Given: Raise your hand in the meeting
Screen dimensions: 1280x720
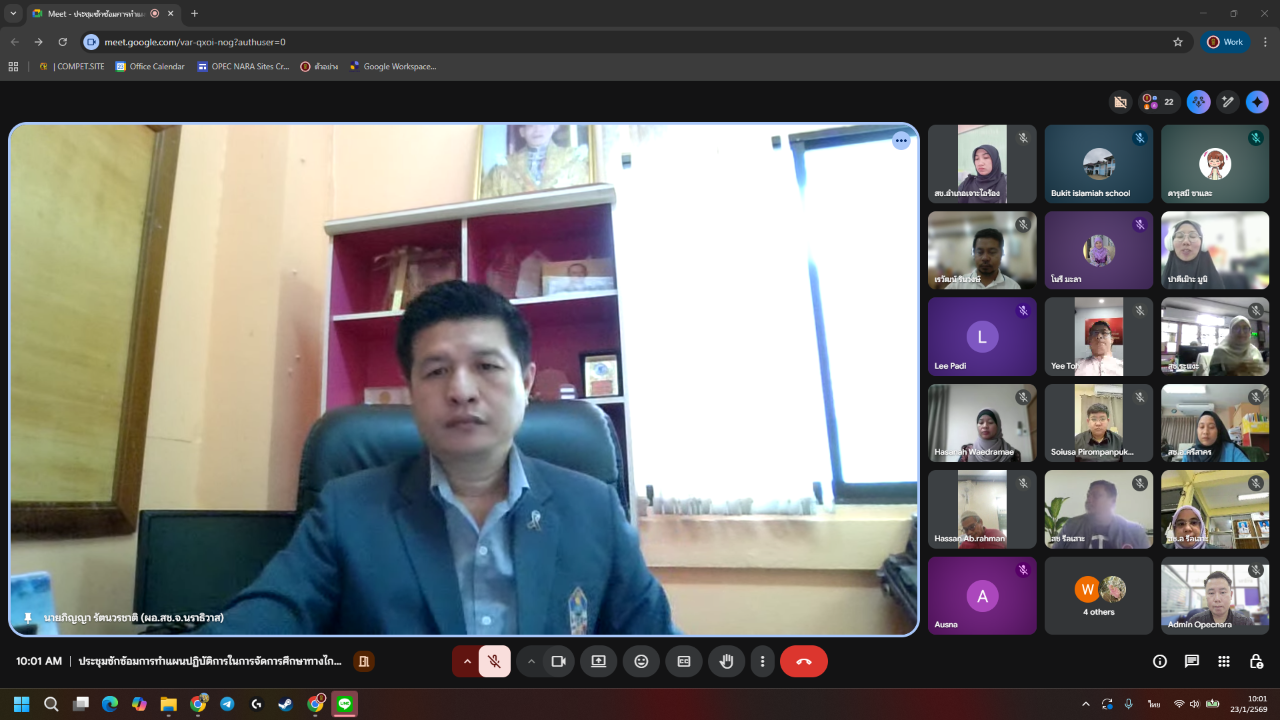Looking at the screenshot, I should (727, 661).
